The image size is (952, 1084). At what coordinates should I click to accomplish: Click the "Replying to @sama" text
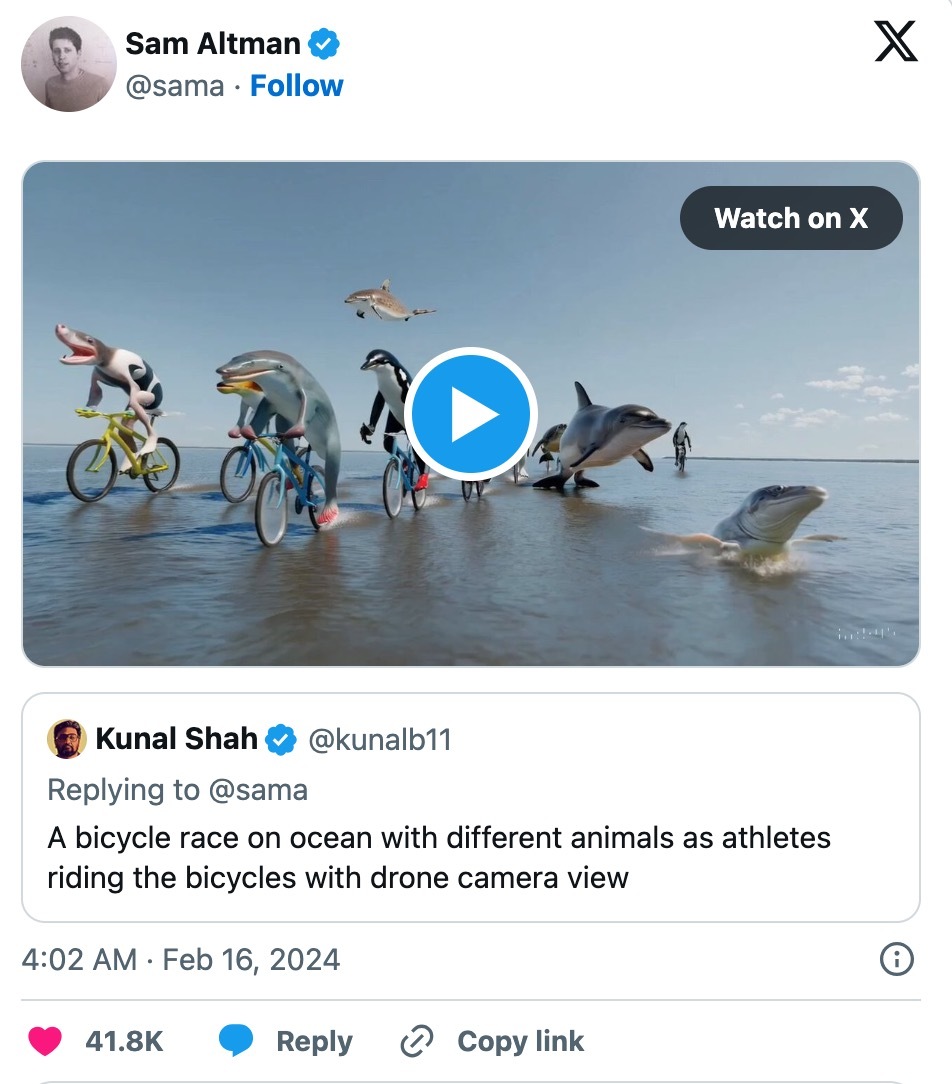pos(177,790)
